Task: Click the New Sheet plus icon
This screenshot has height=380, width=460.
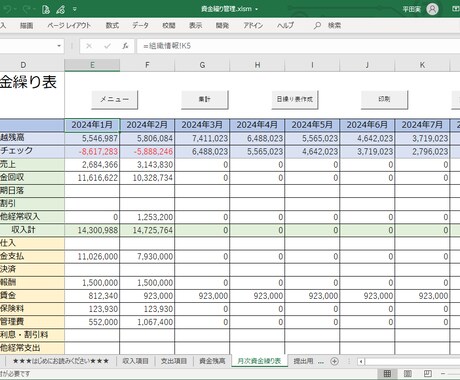Action: tap(334, 361)
